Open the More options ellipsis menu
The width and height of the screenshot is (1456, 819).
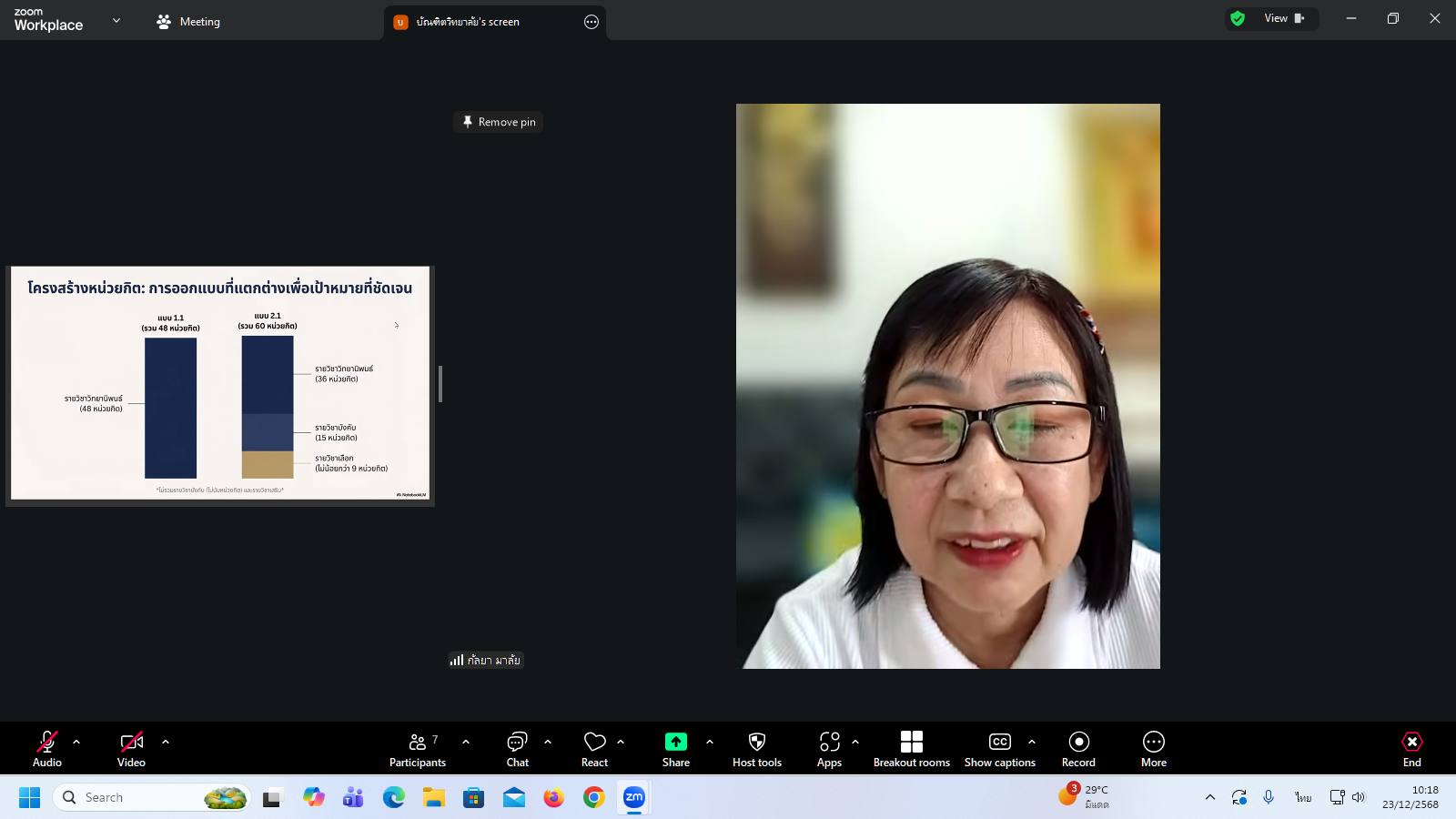(x=1153, y=749)
